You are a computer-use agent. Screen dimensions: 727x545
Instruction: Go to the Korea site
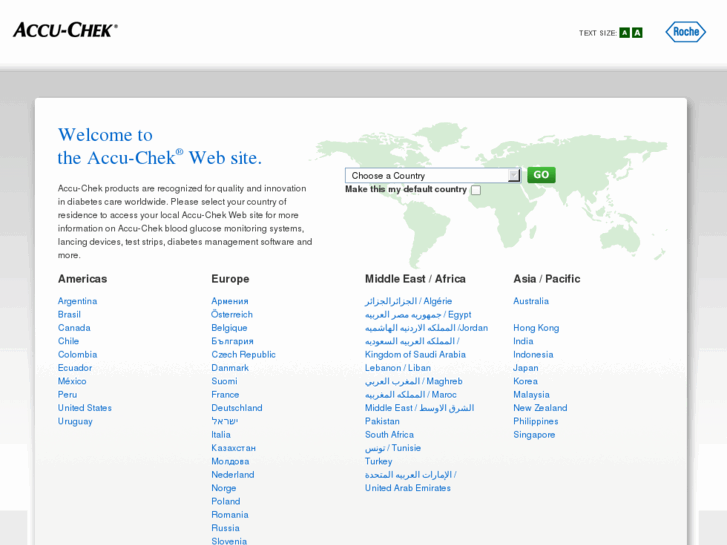pyautogui.click(x=525, y=381)
